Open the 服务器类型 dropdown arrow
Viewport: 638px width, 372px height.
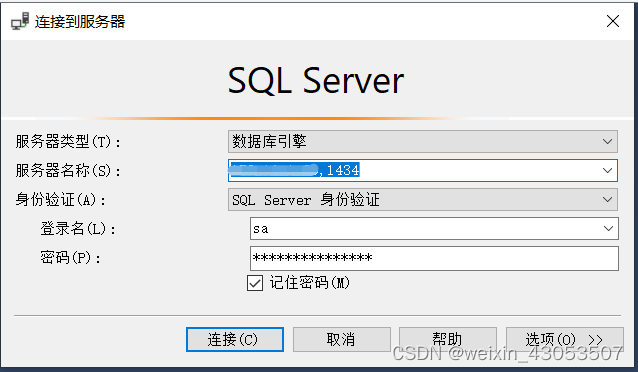(607, 142)
